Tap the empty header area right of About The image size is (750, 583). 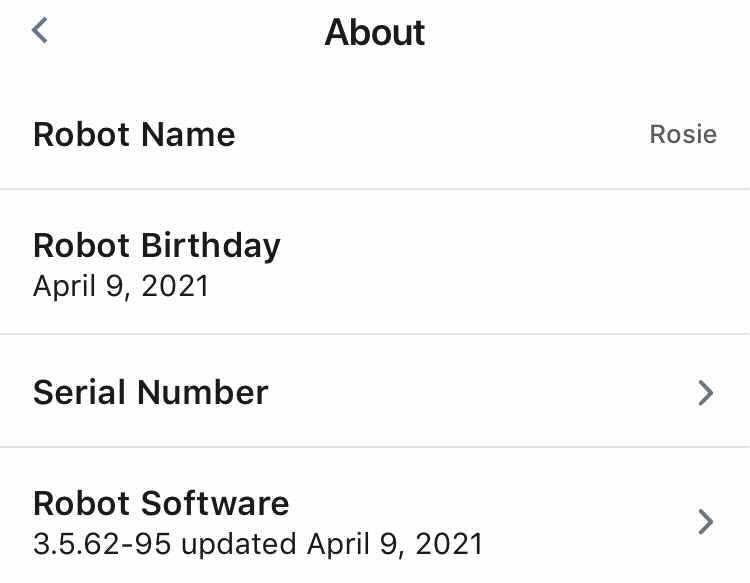click(590, 33)
